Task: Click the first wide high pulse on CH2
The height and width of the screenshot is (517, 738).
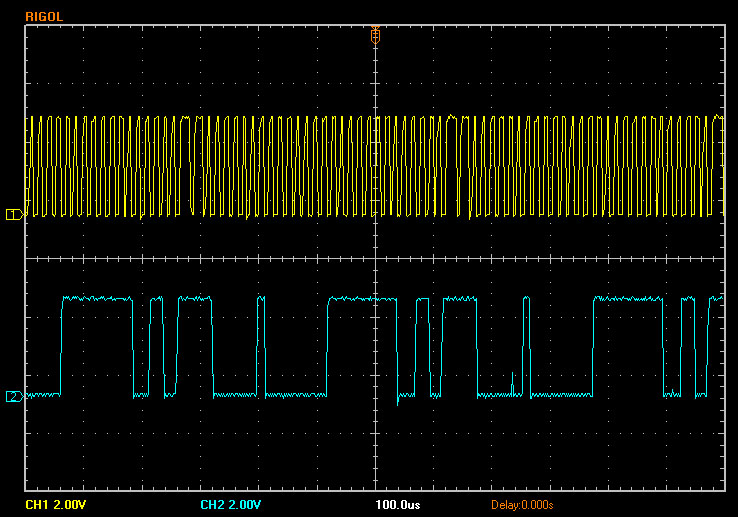Action: tap(96, 299)
